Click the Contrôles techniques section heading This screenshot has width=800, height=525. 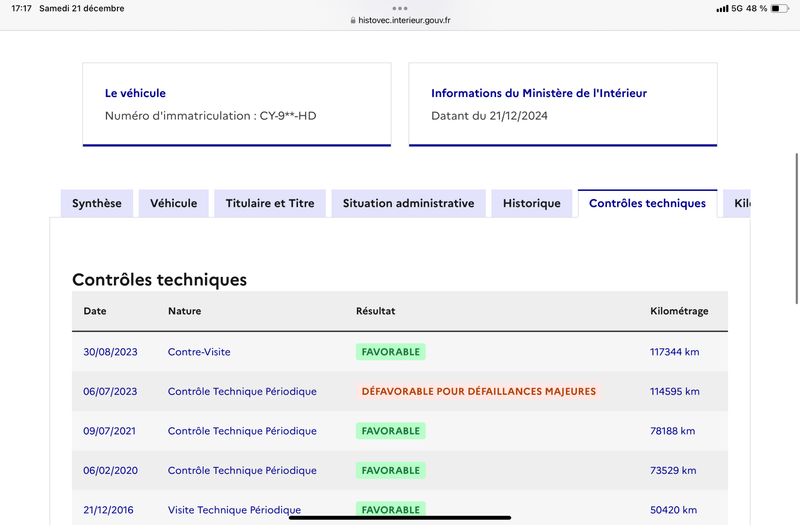pyautogui.click(x=159, y=280)
